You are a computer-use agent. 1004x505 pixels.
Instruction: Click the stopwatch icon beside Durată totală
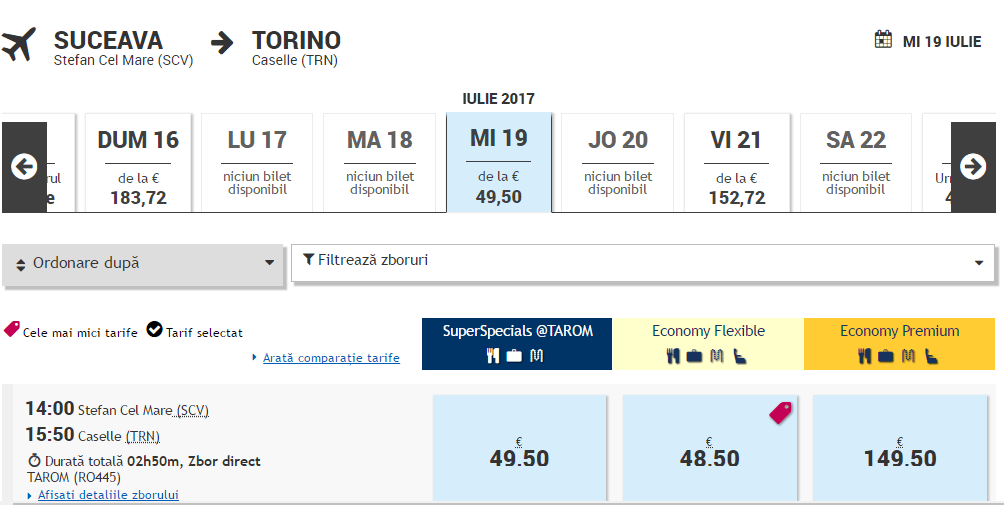[35, 460]
